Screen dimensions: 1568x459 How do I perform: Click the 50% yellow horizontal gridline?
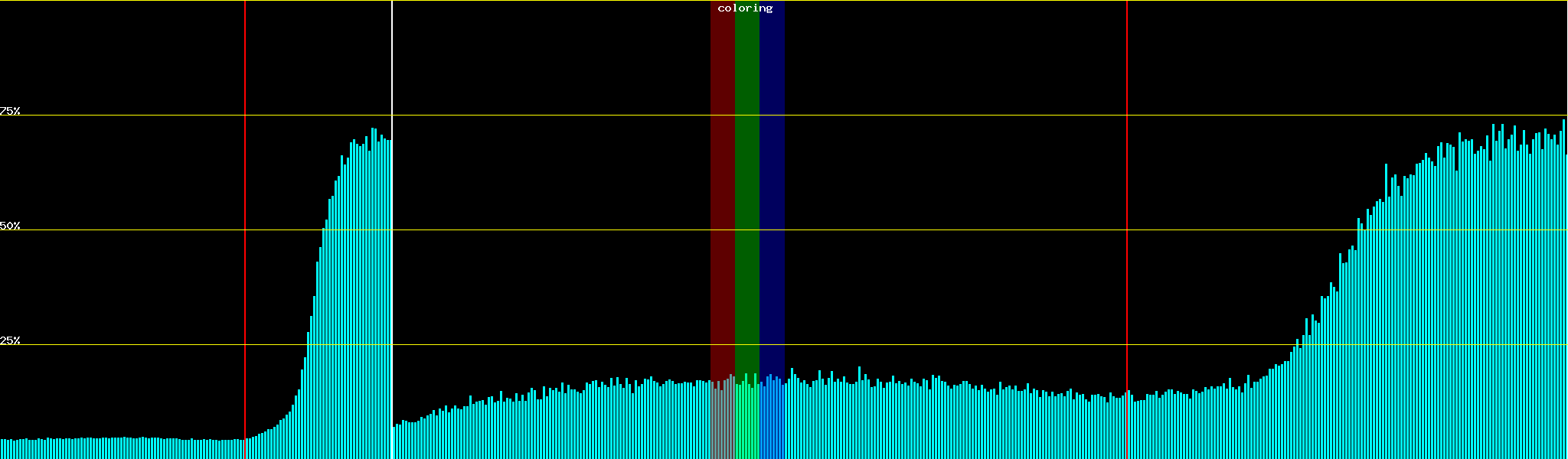(919, 229)
